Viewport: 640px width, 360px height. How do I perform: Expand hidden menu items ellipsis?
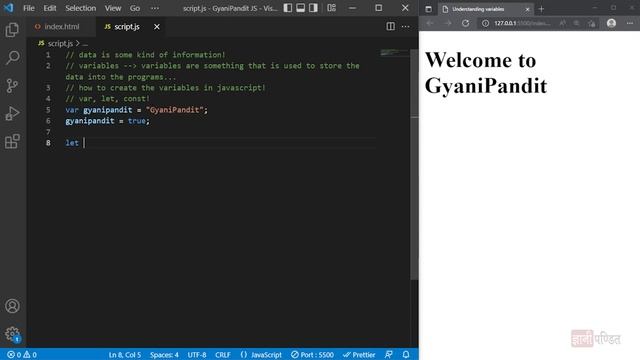pyautogui.click(x=155, y=8)
